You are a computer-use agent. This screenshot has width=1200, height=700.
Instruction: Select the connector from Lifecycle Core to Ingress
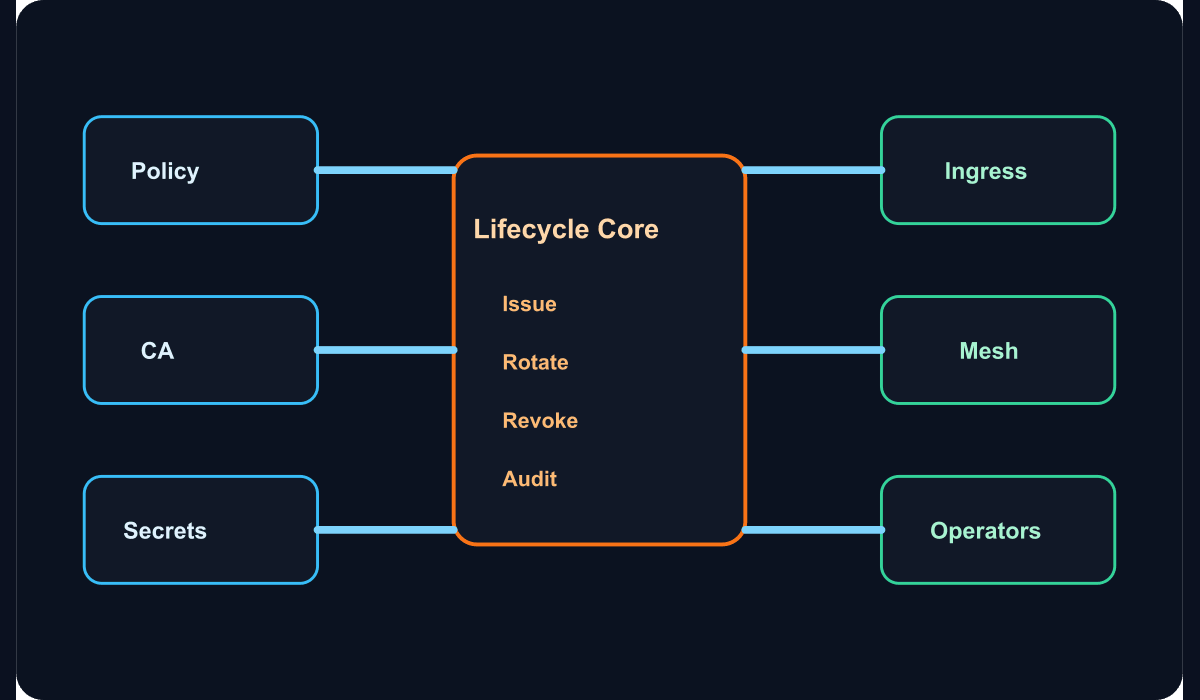[x=813, y=170]
